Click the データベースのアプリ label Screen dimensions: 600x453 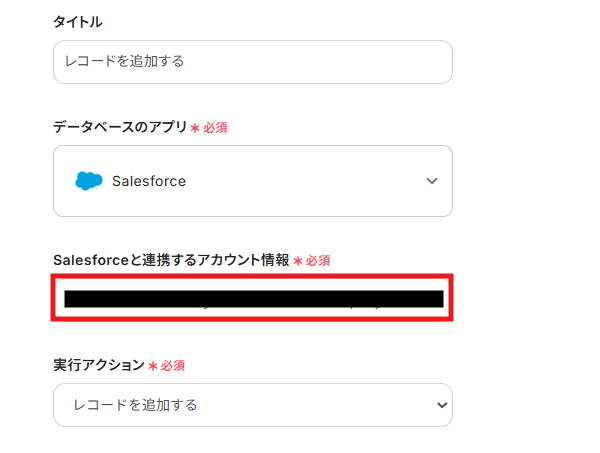119,127
